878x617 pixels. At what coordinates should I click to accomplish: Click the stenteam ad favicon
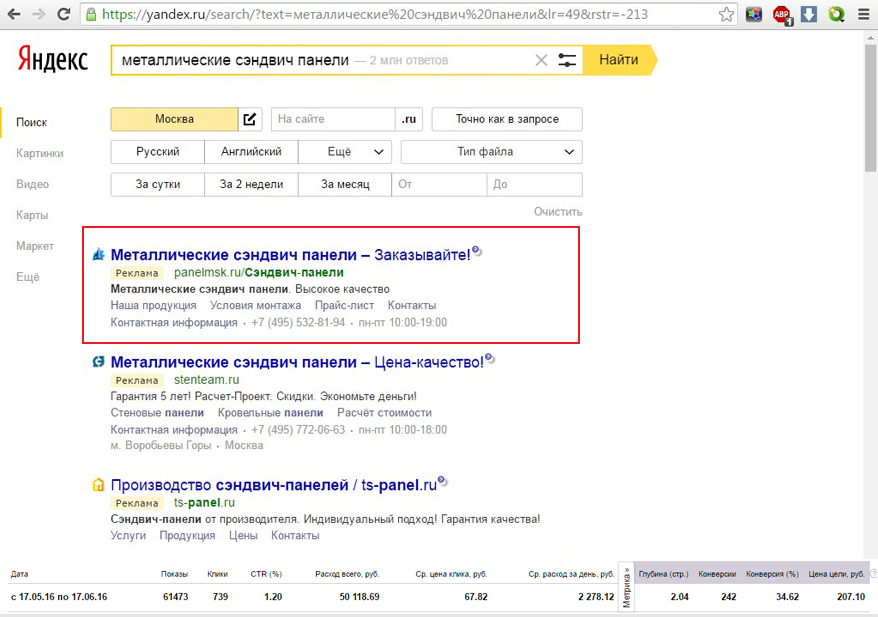point(99,362)
